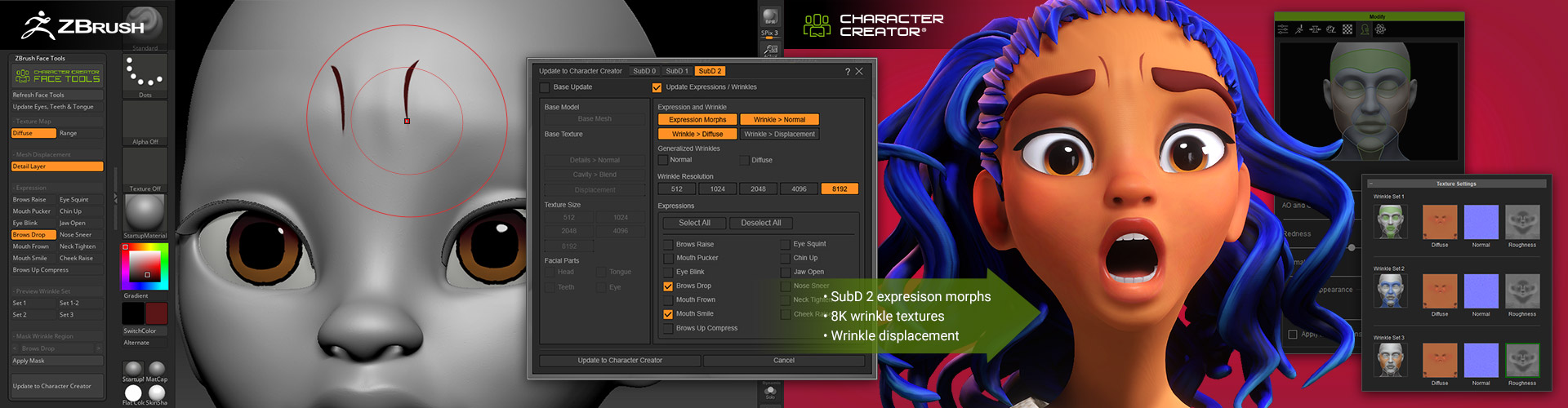Pick a color in the gradient color picker

tap(145, 266)
